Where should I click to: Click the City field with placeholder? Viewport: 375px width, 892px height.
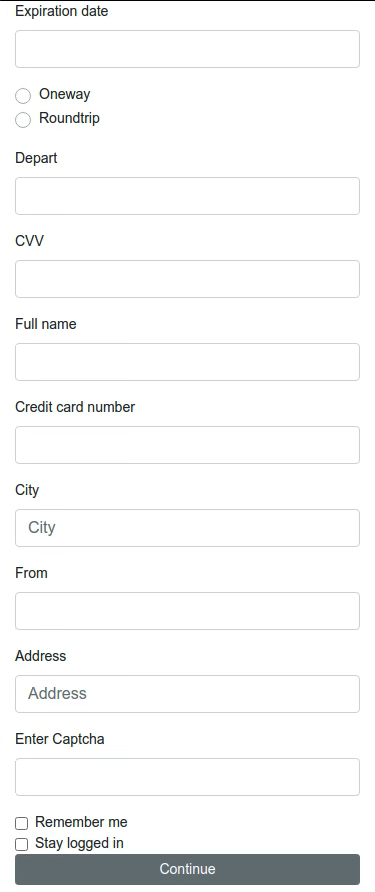click(187, 528)
